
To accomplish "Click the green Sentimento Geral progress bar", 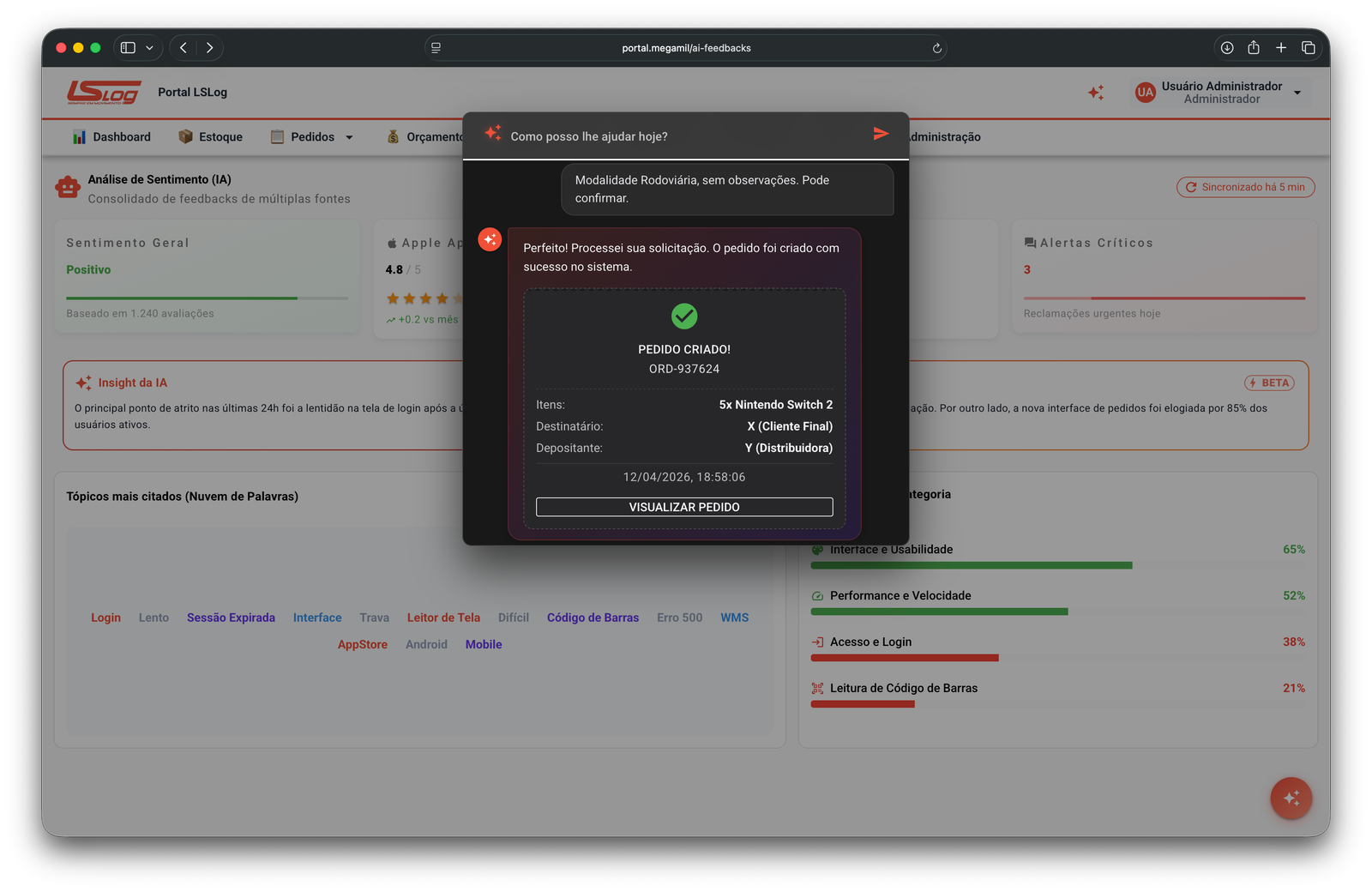I will pos(182,298).
